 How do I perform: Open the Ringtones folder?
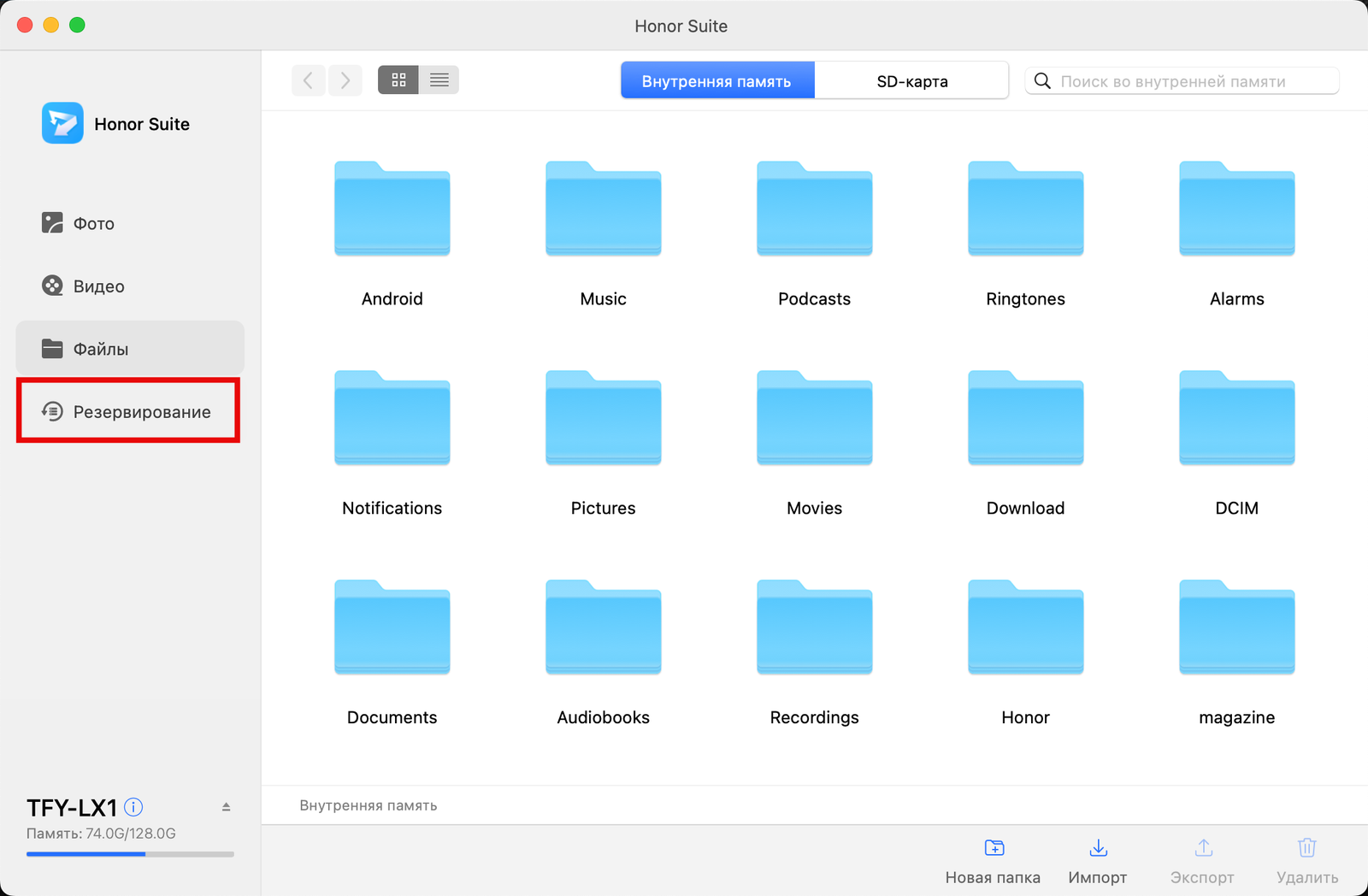(x=1025, y=209)
